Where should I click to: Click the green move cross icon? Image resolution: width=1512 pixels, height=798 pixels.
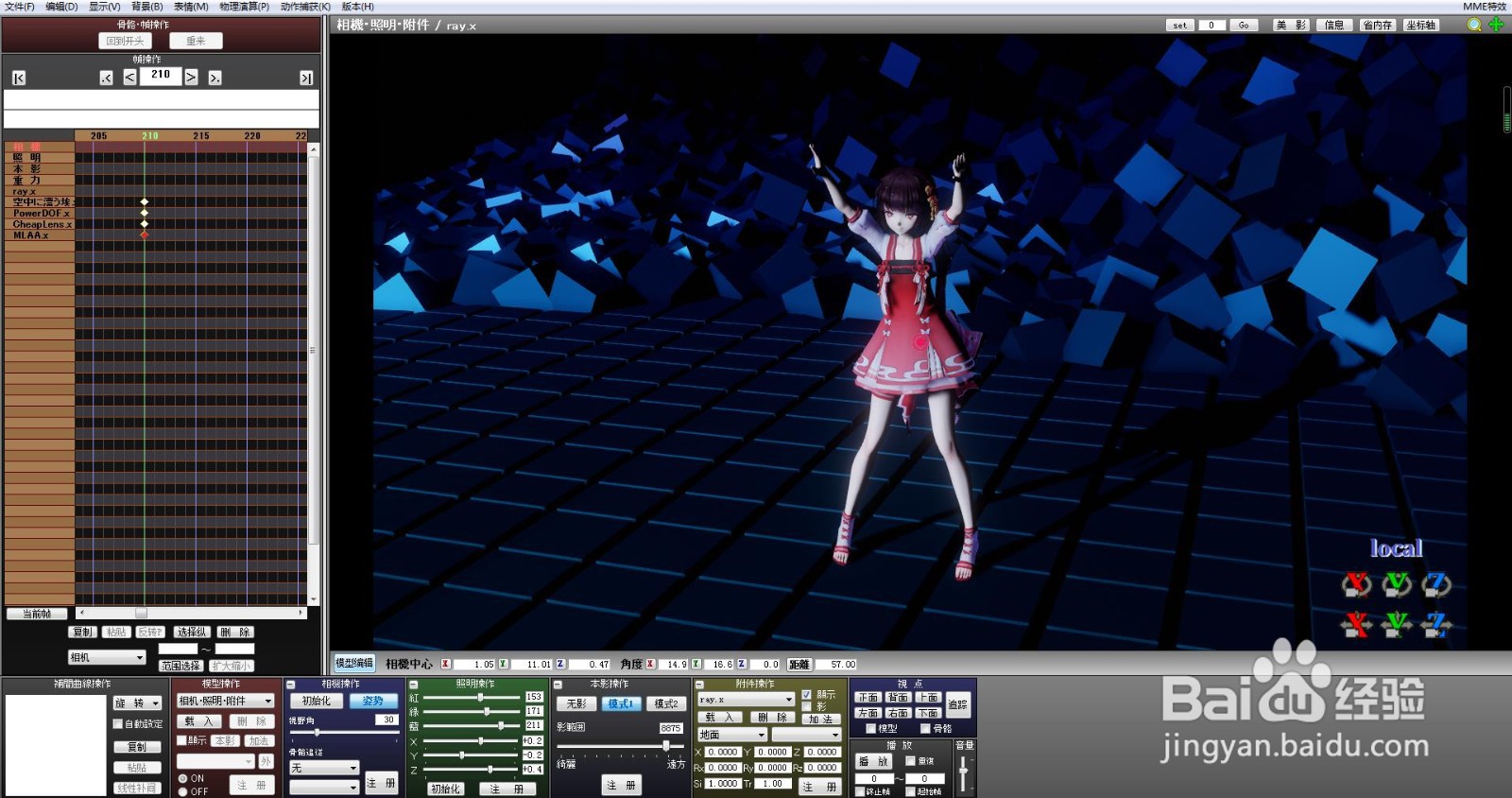tap(1496, 25)
